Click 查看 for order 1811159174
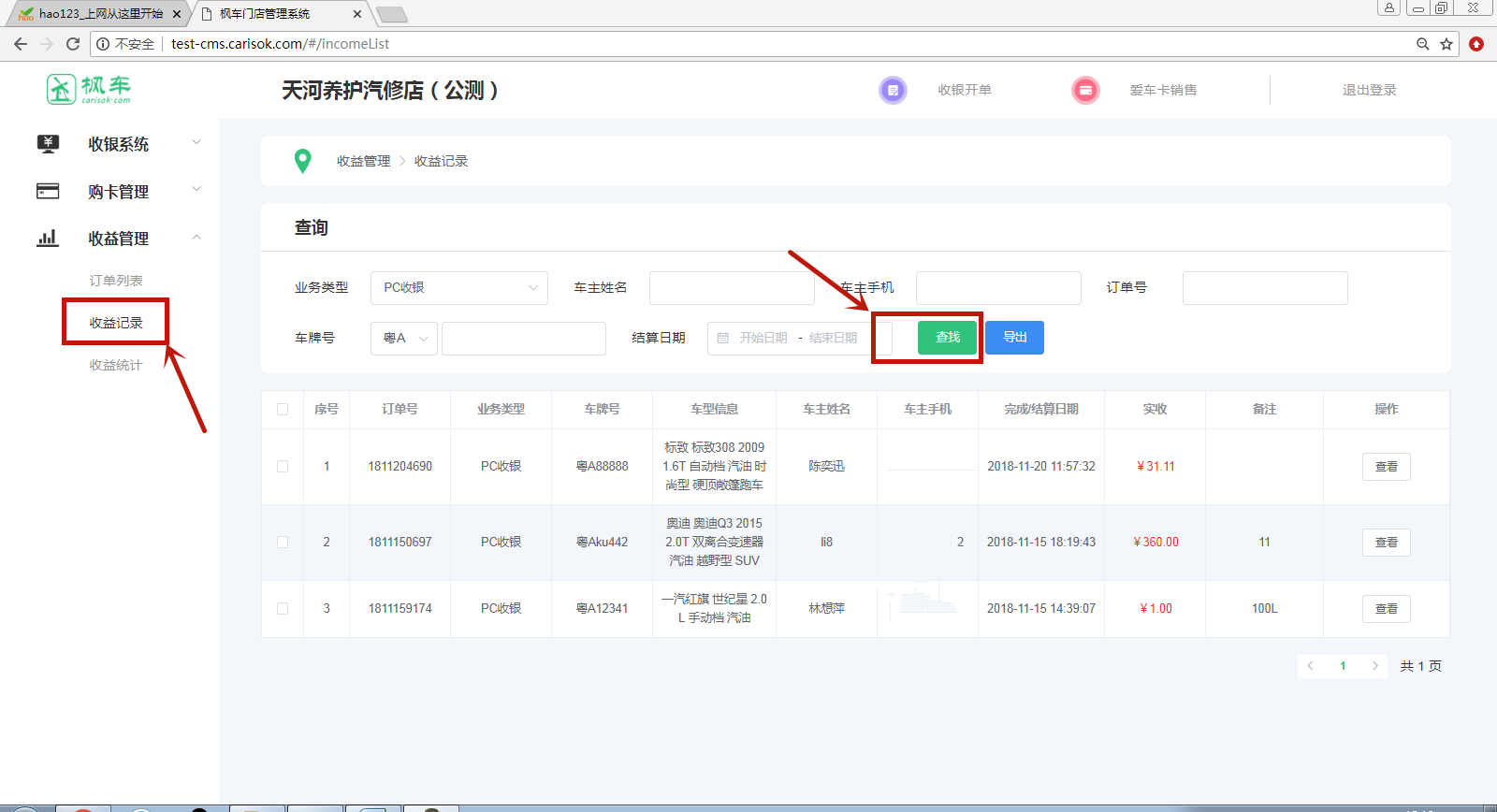This screenshot has height=812, width=1497. coord(1386,608)
